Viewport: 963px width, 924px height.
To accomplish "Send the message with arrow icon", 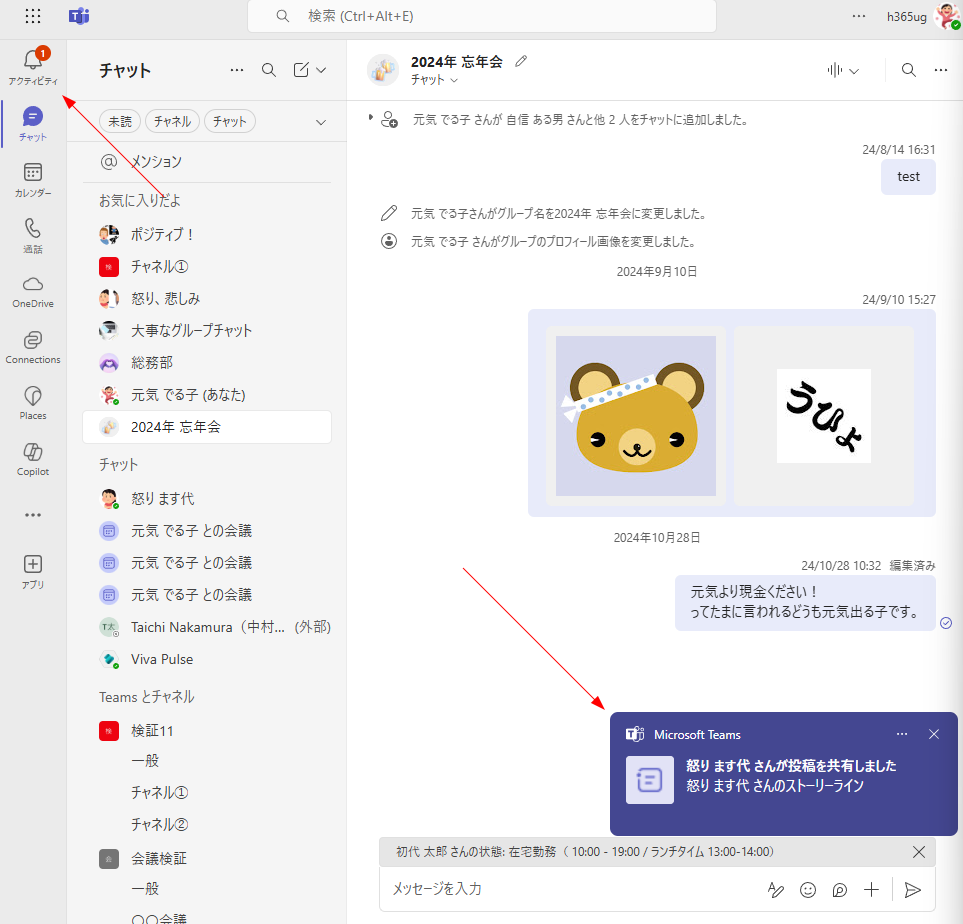I will point(913,890).
